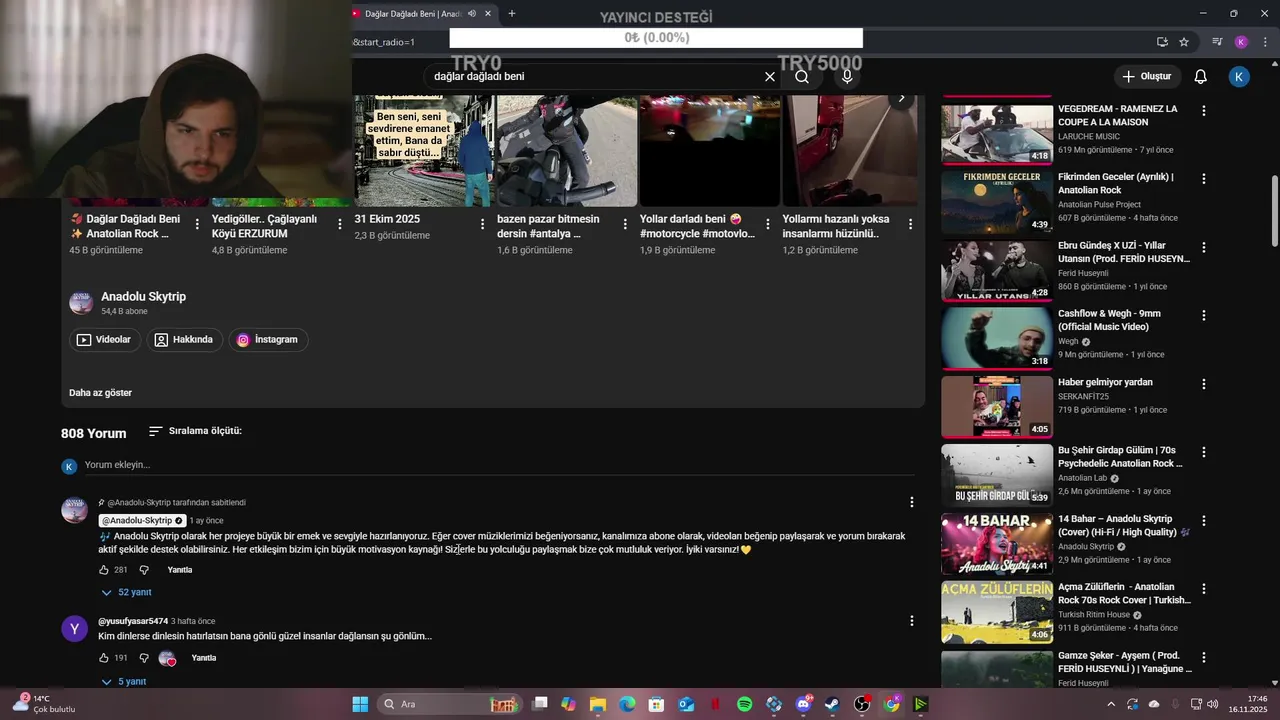Like the pinned Anadolu-Skytrip comment
The image size is (1280, 720).
click(x=104, y=570)
